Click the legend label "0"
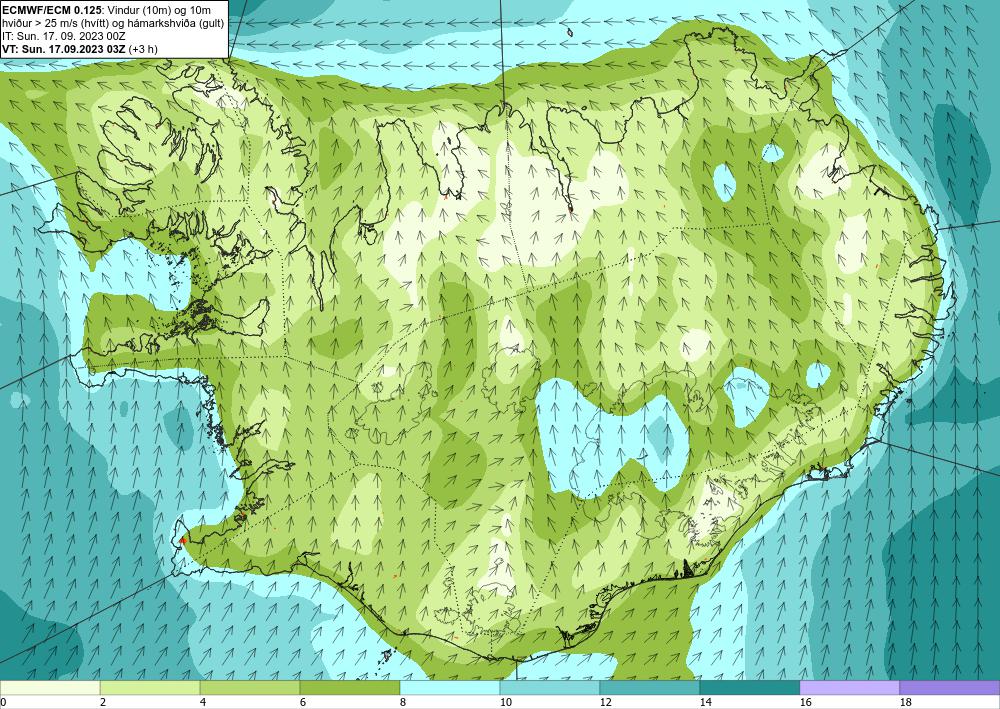1000x709 pixels. pyautogui.click(x=3, y=702)
